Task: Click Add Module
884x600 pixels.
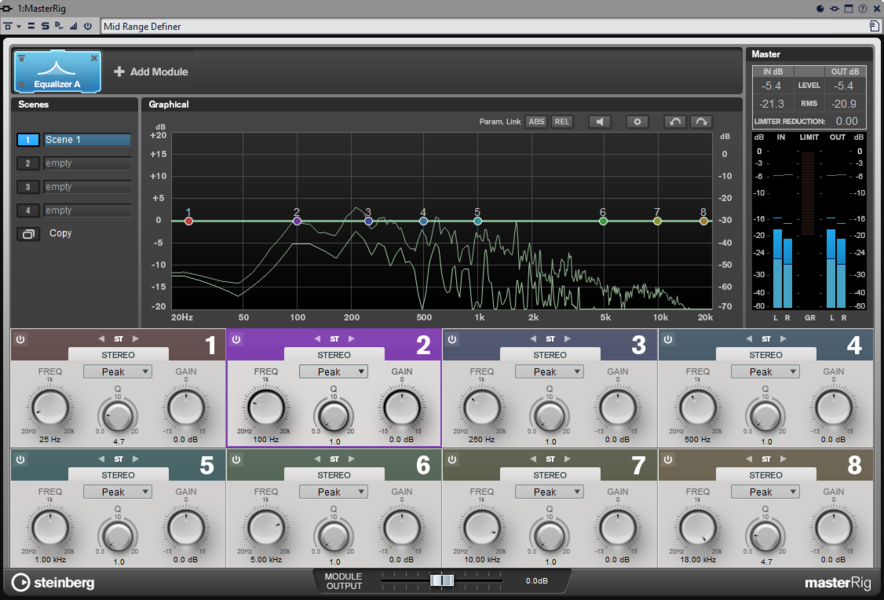Action: tap(151, 72)
